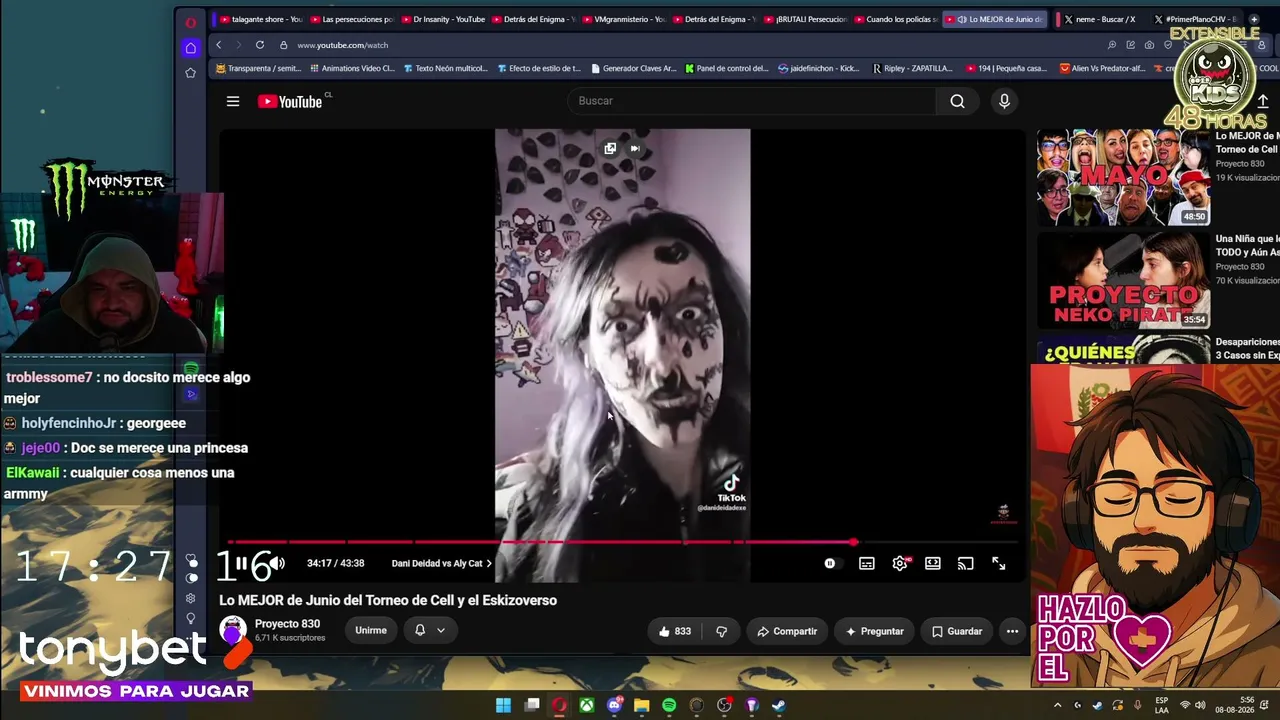The height and width of the screenshot is (720, 1280).
Task: Switch the player to theater mode
Action: (x=933, y=564)
